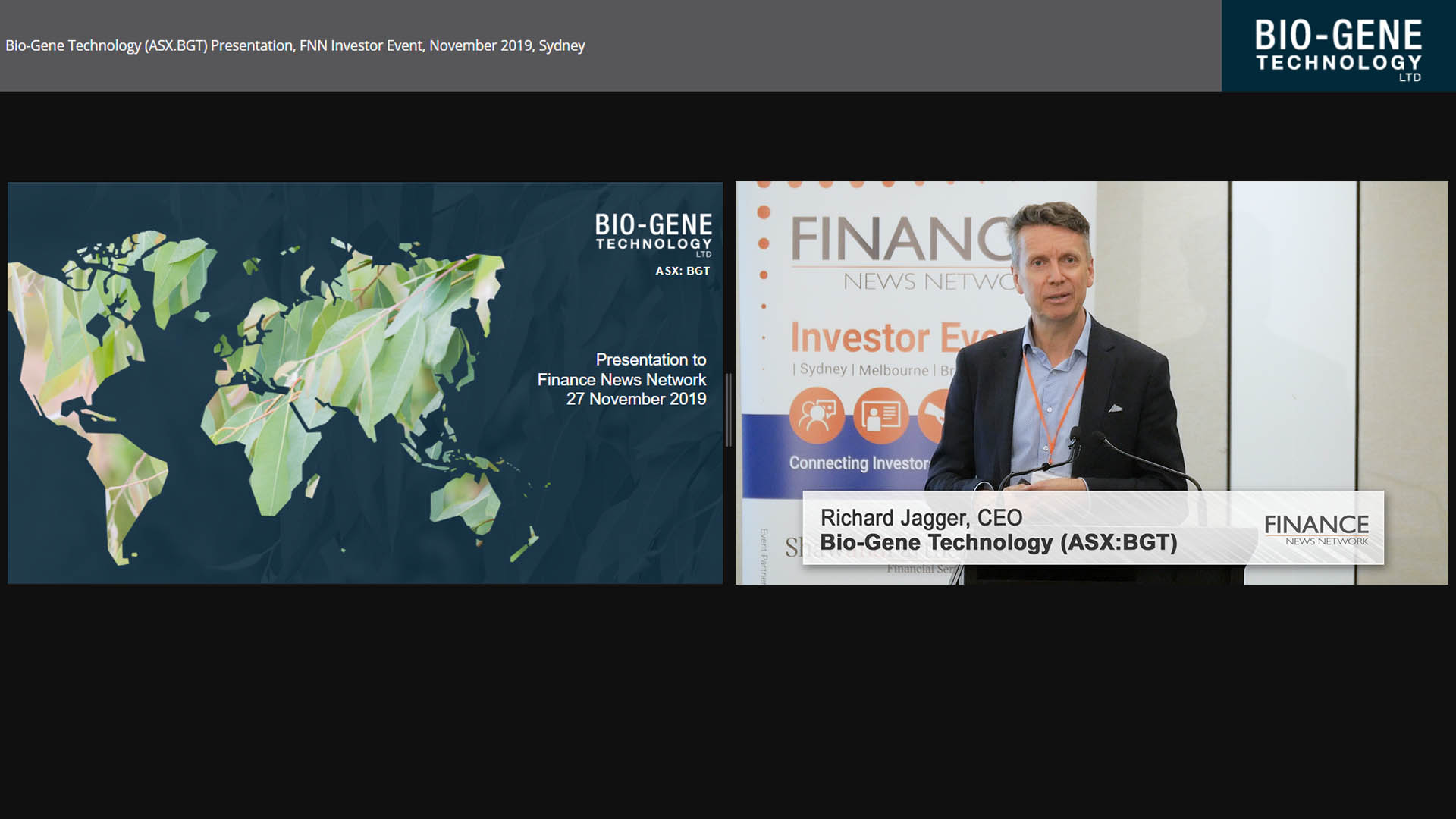1456x819 pixels.
Task: Click the 'Richard Jagger, CEO' name caption
Action: (921, 517)
